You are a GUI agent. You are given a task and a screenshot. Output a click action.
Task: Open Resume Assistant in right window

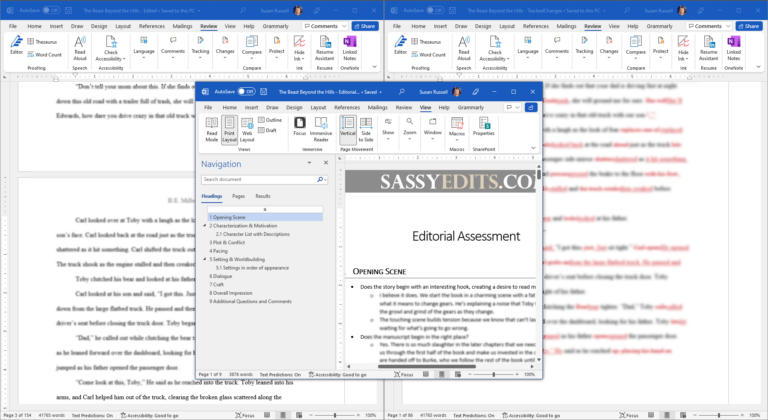tap(708, 48)
